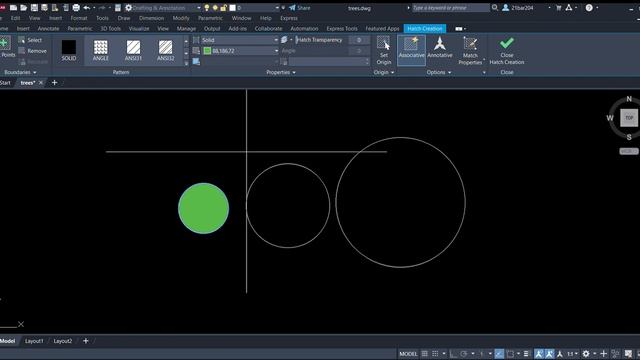Toggle polar tracking icon in status bar

pos(464,354)
